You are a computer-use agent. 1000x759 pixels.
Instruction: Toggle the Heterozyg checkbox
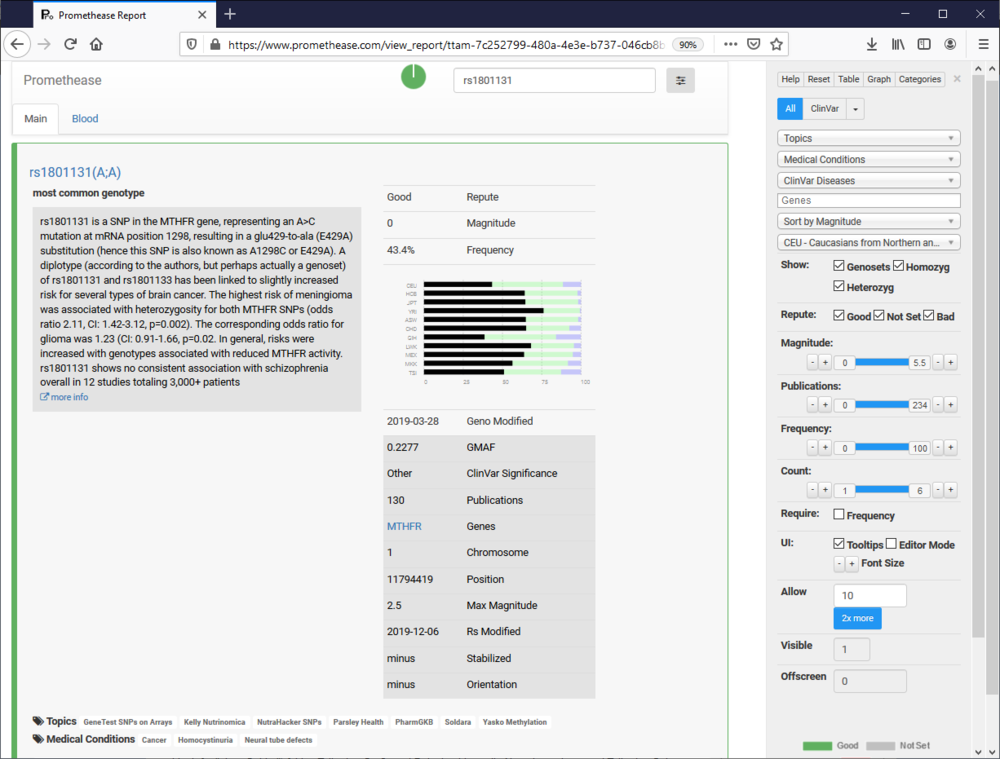(x=839, y=287)
